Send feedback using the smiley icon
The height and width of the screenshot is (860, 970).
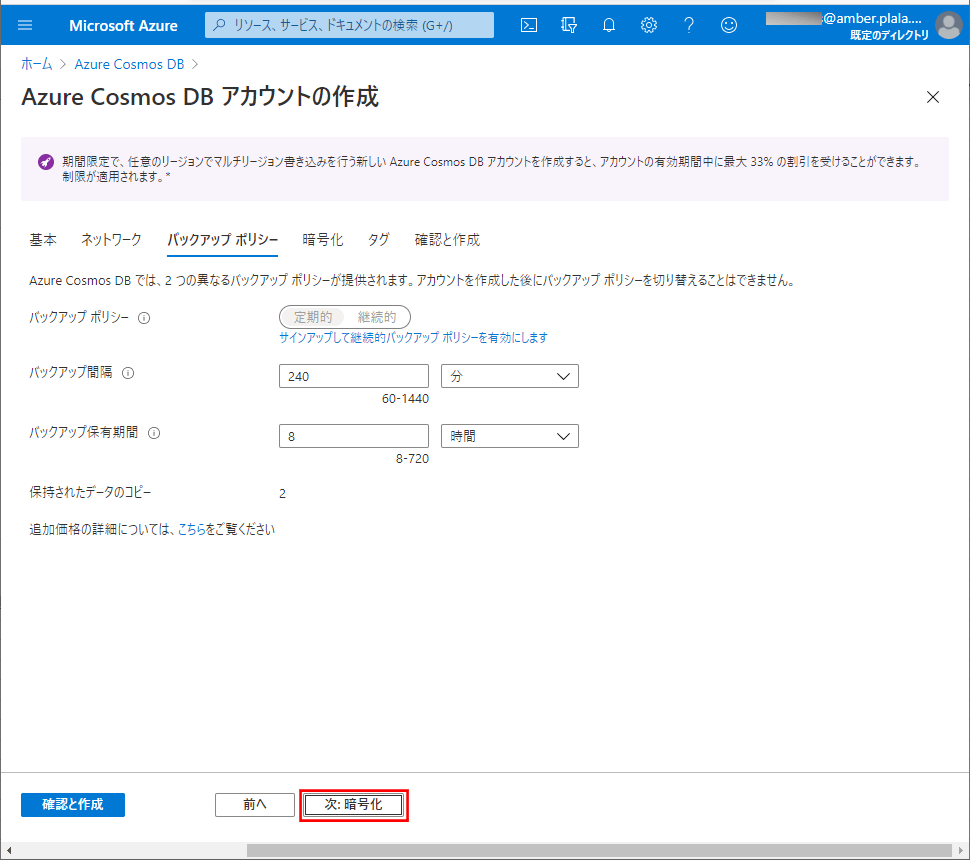click(729, 25)
